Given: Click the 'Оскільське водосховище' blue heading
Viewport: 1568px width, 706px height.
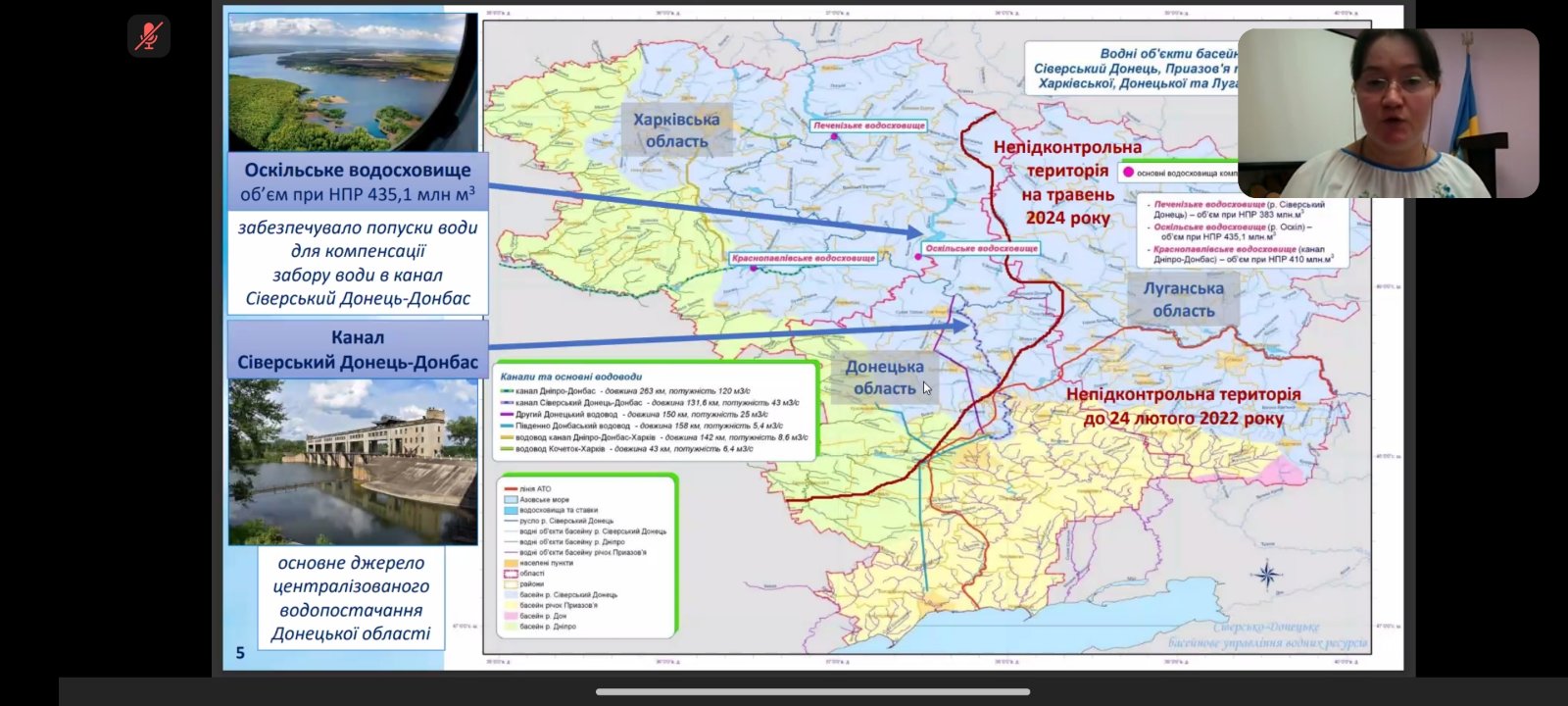Looking at the screenshot, I should point(358,170).
